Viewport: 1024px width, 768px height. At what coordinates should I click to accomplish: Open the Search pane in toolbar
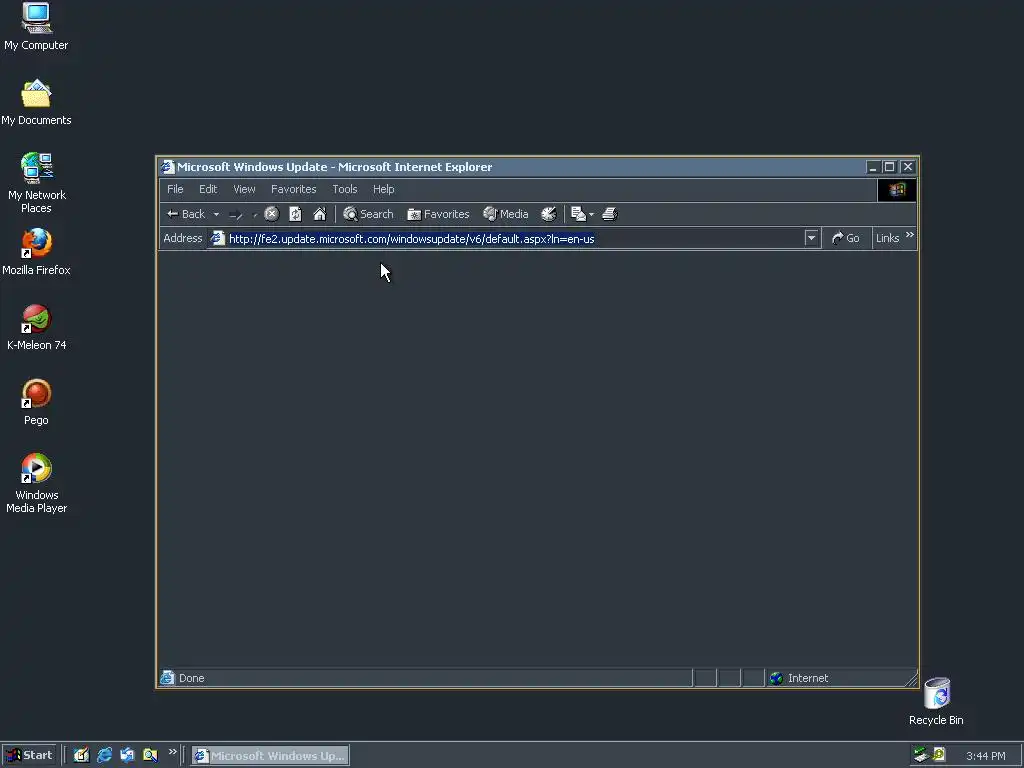(x=368, y=214)
